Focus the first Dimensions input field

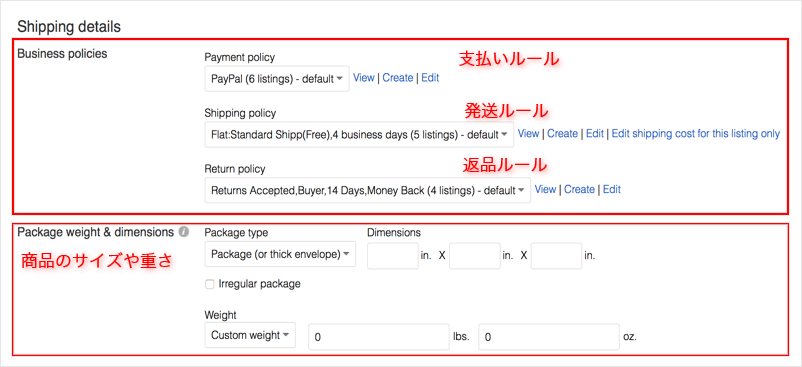[x=393, y=256]
